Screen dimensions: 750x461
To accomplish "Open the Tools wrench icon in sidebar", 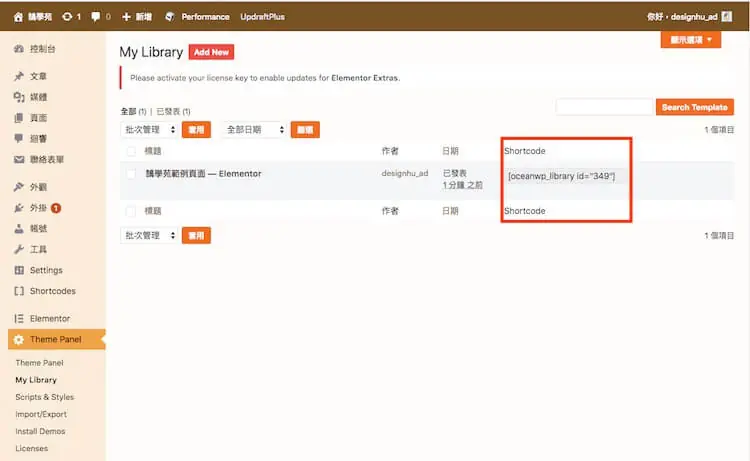I will (19, 249).
